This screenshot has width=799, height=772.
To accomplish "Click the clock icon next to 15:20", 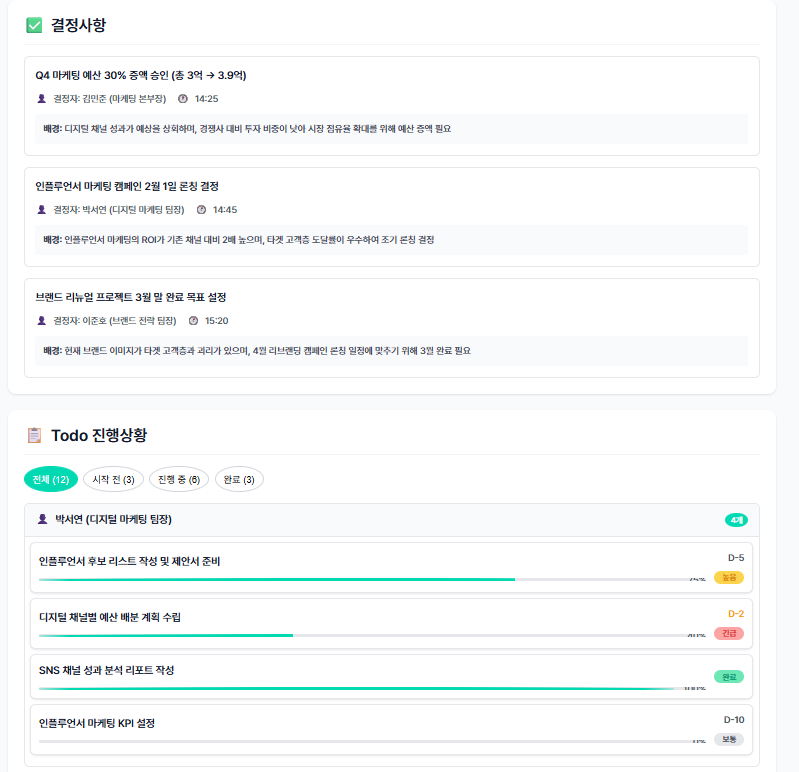I will pyautogui.click(x=193, y=321).
